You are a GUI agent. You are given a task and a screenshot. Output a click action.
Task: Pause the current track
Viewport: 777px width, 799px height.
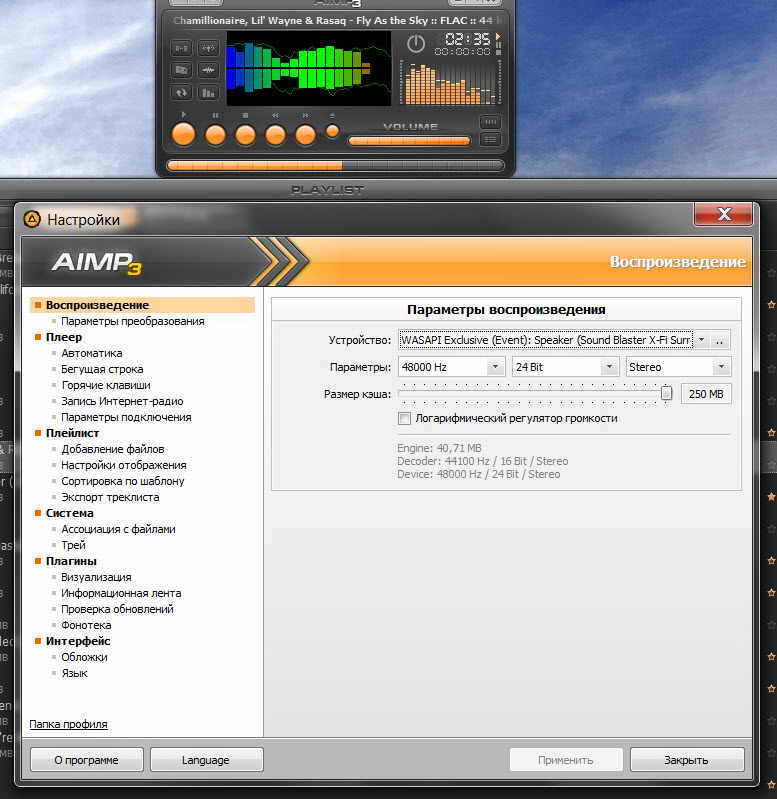[214, 134]
